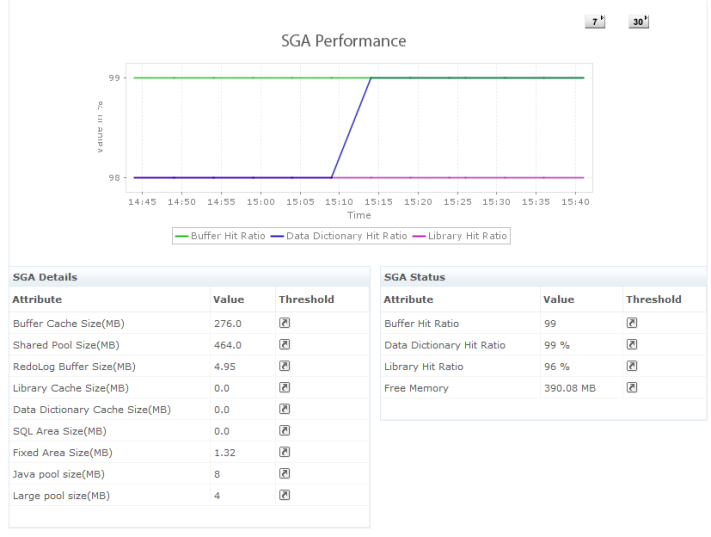Configure threshold for Data Dictionary Cache Size
The image size is (711, 537).
pyautogui.click(x=284, y=409)
